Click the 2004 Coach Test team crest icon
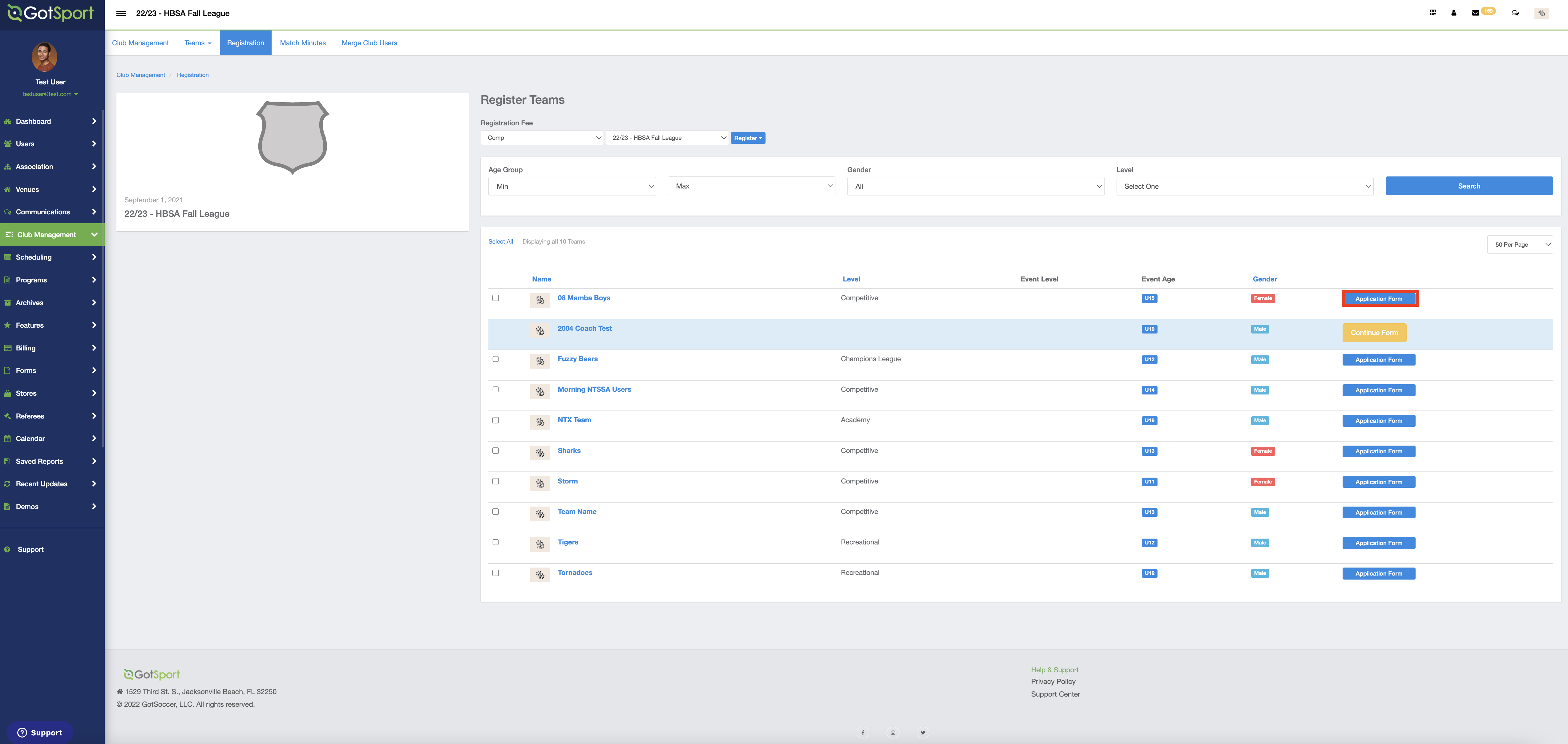This screenshot has width=1568, height=744. pyautogui.click(x=540, y=331)
